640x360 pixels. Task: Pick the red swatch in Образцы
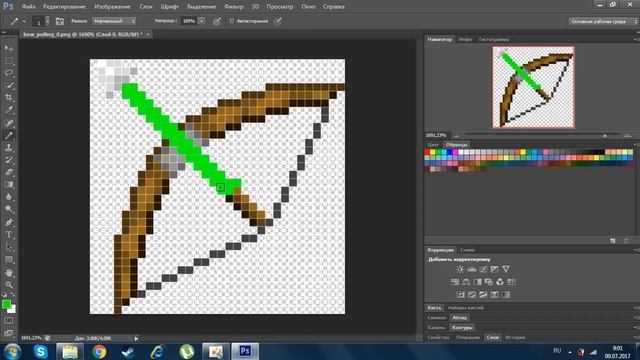pyautogui.click(x=427, y=152)
